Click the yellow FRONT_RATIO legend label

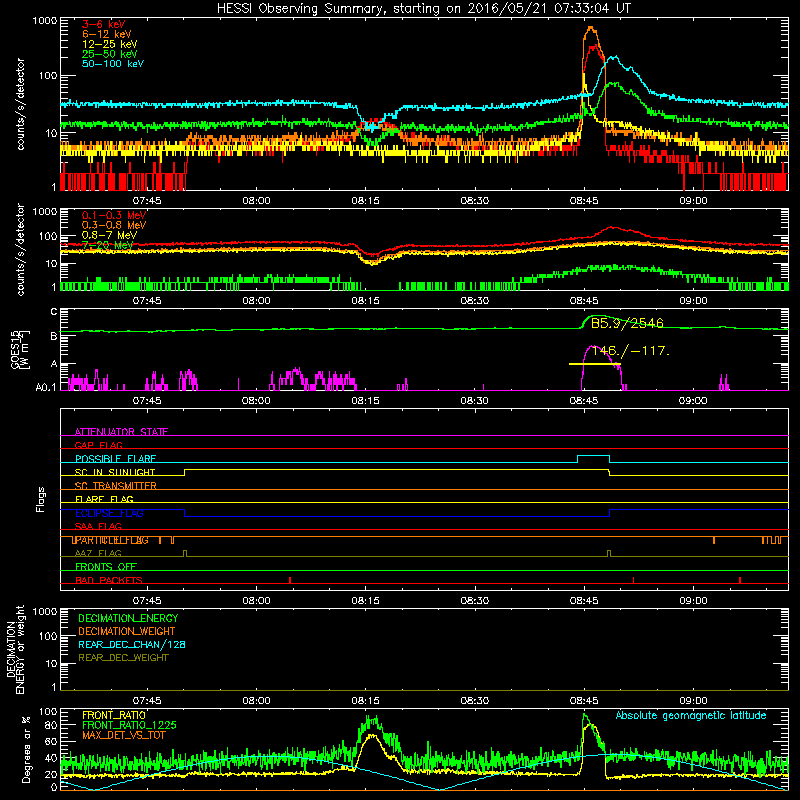point(114,715)
